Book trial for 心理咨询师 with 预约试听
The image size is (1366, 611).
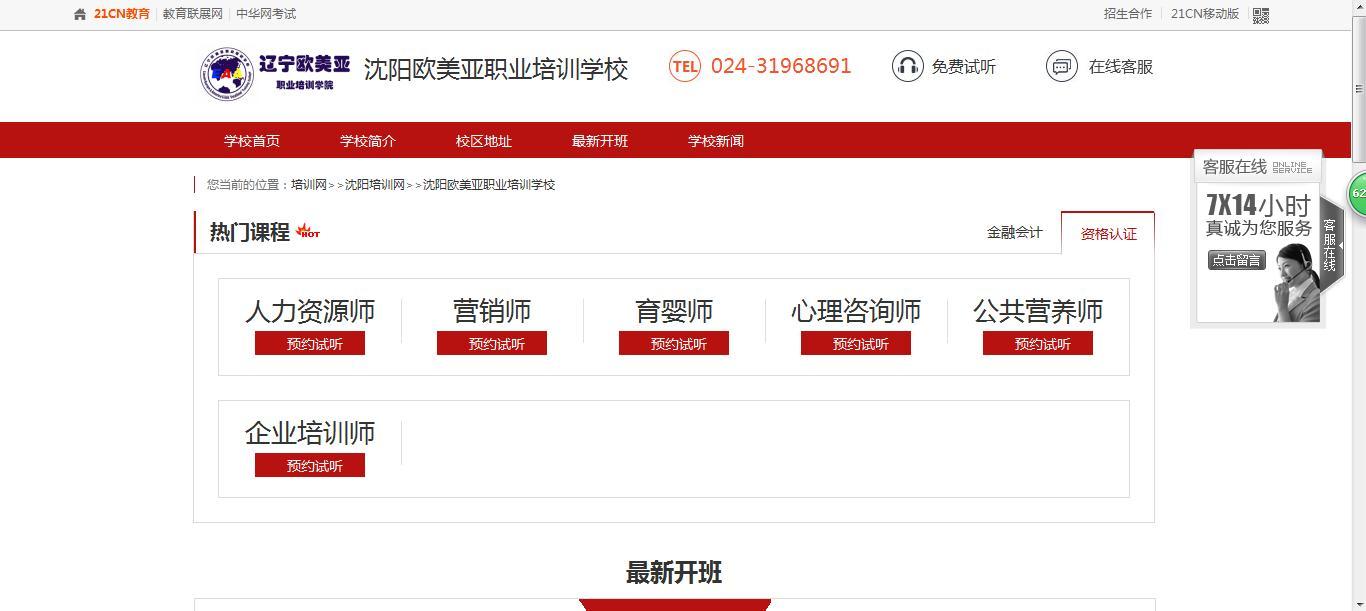pos(856,343)
